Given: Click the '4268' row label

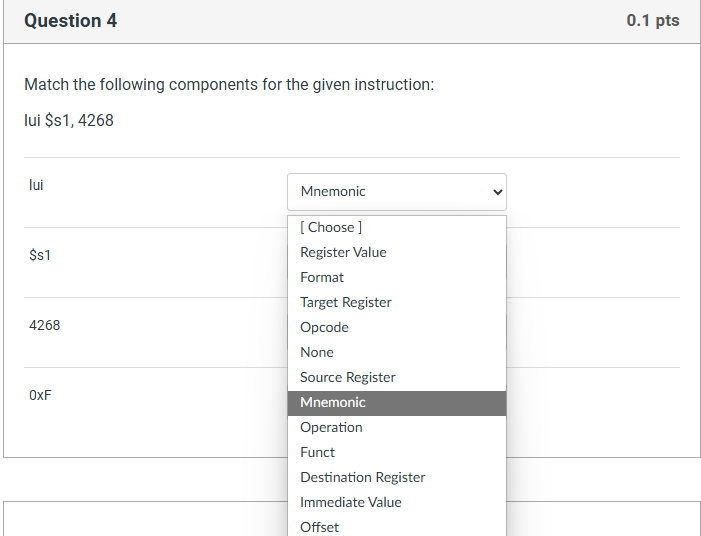Looking at the screenshot, I should [x=44, y=325].
